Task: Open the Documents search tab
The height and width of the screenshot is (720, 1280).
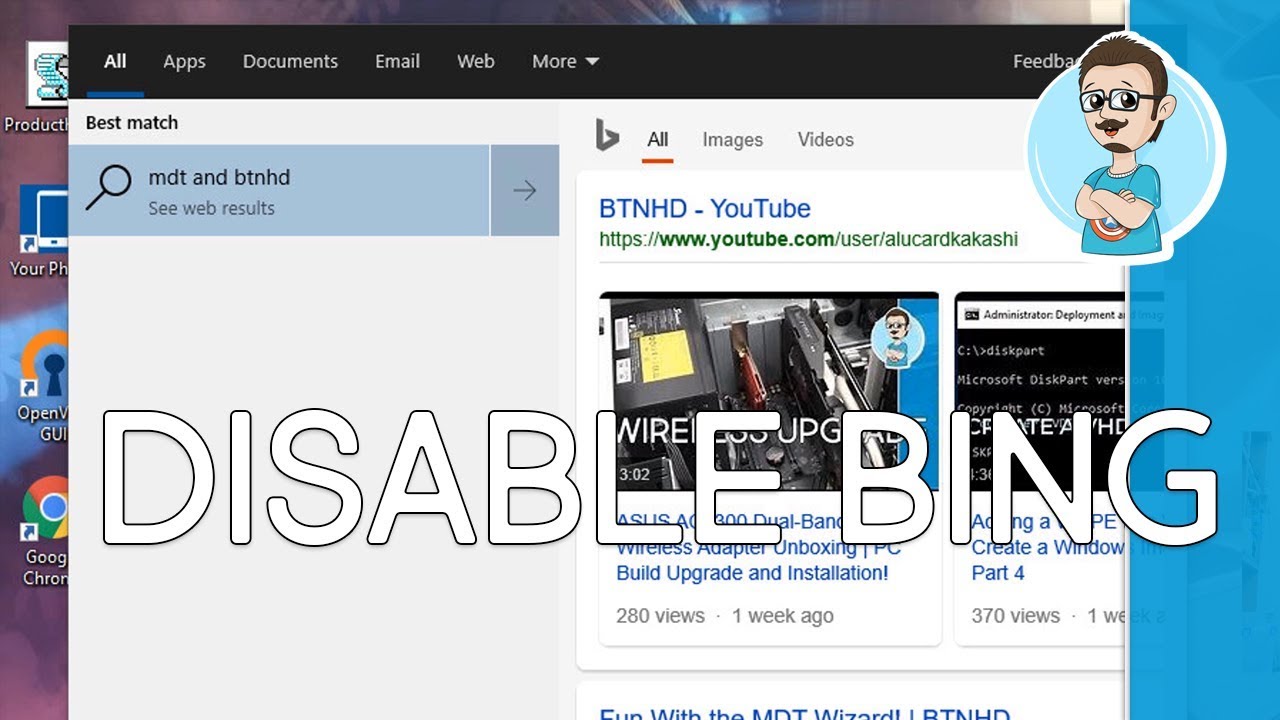Action: tap(290, 61)
